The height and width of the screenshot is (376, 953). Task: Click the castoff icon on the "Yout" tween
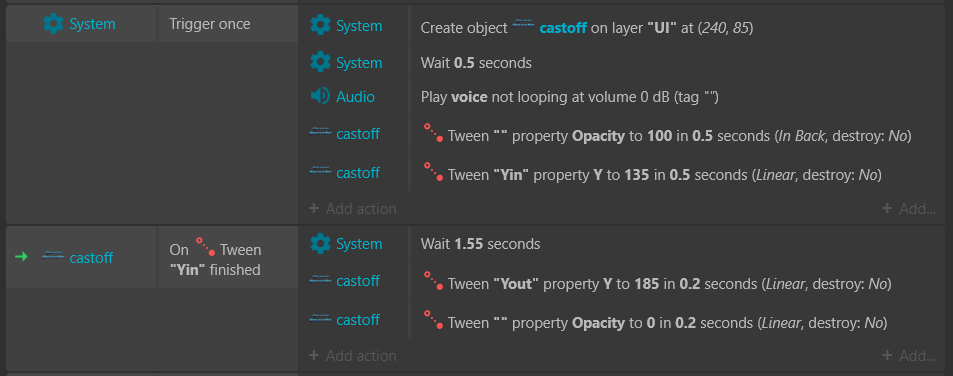320,280
